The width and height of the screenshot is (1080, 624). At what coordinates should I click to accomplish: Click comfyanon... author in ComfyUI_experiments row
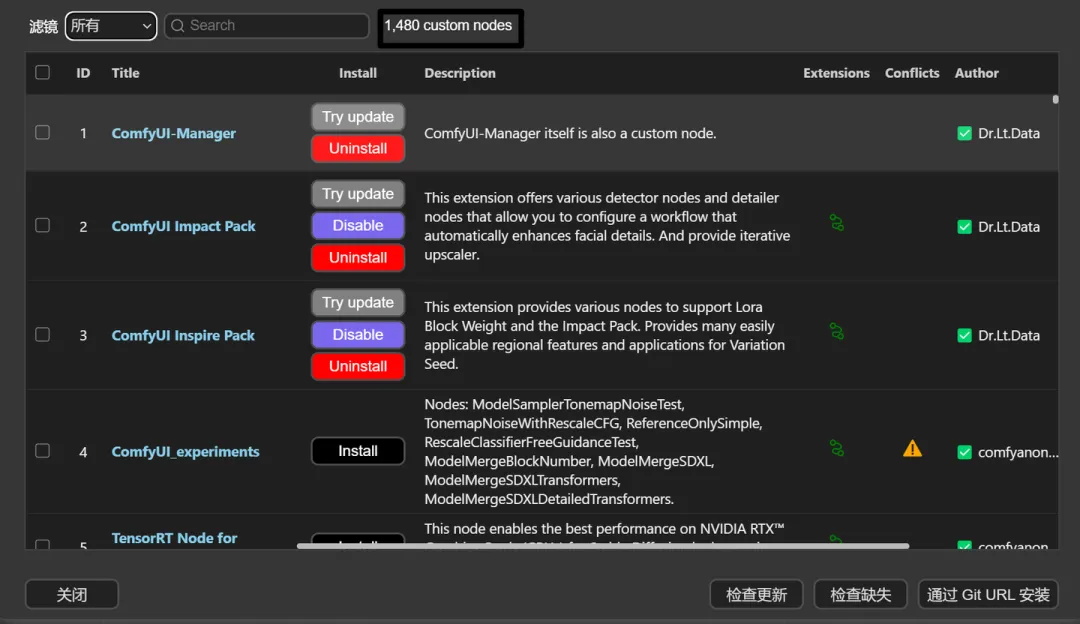pos(1018,453)
